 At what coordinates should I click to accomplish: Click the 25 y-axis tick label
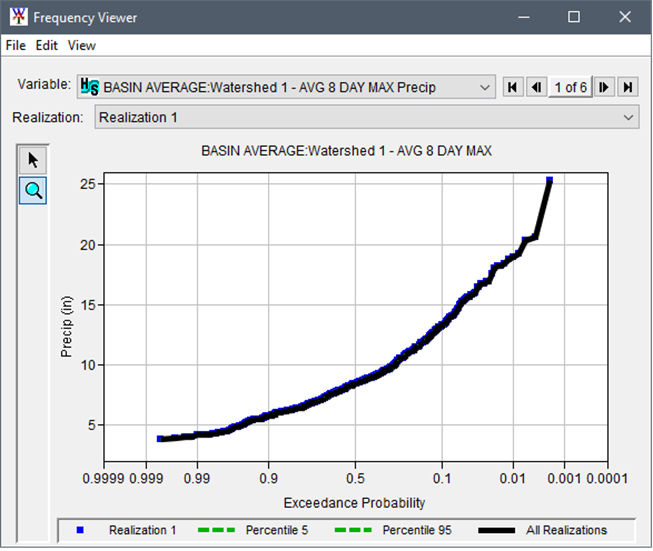(88, 184)
